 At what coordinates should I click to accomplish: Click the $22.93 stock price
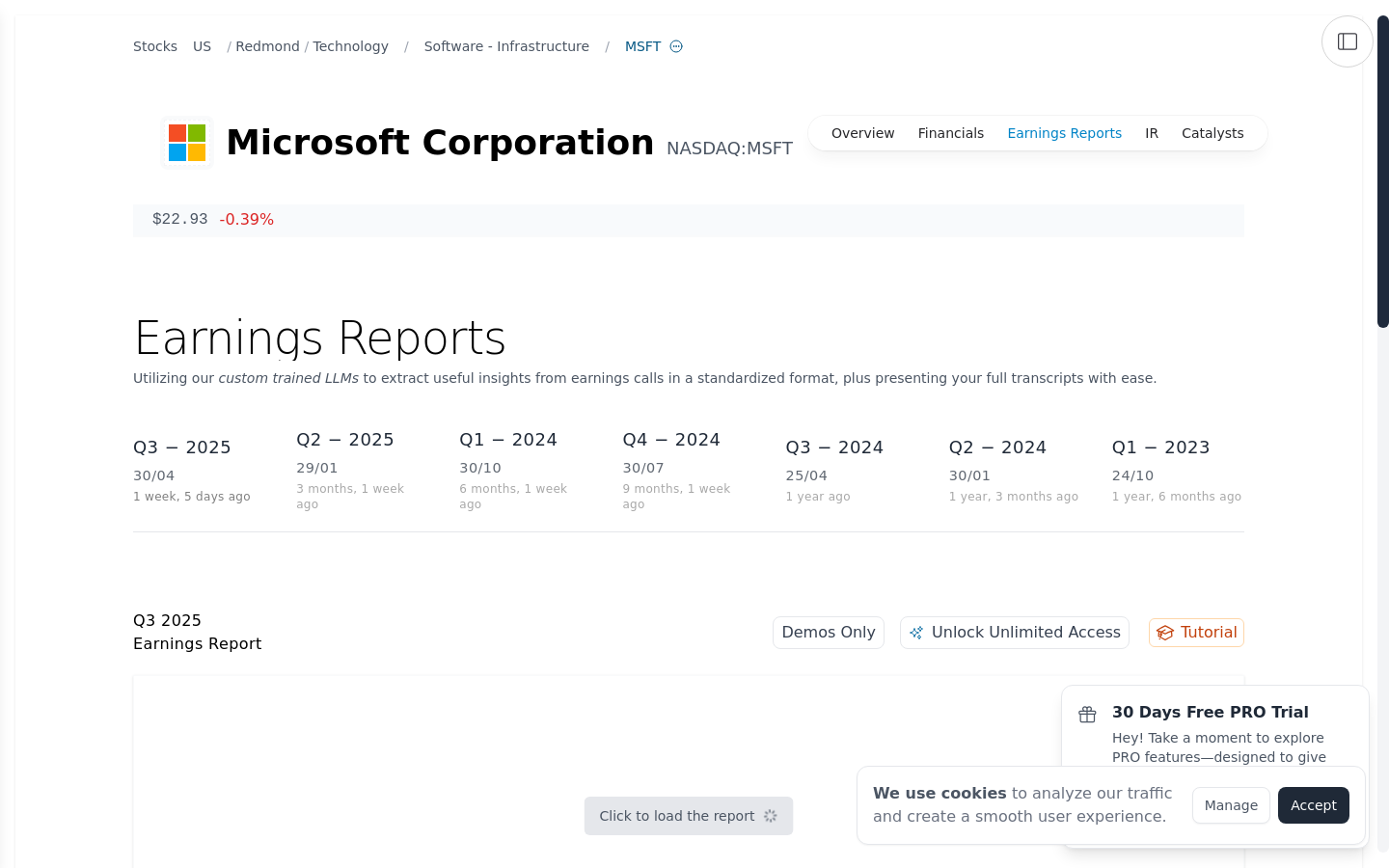pos(180,219)
